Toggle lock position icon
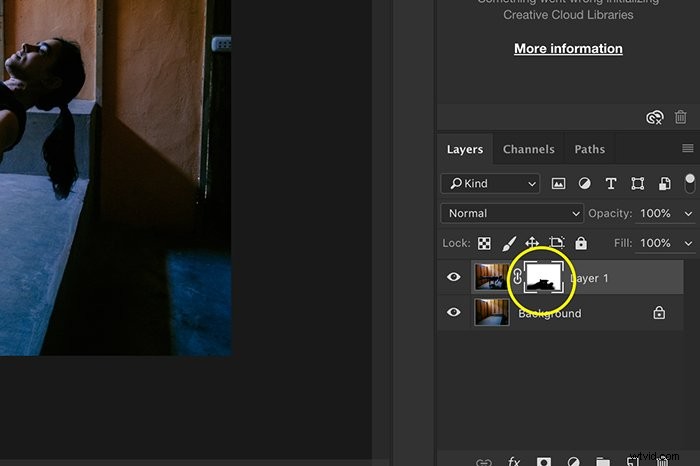 click(x=532, y=243)
